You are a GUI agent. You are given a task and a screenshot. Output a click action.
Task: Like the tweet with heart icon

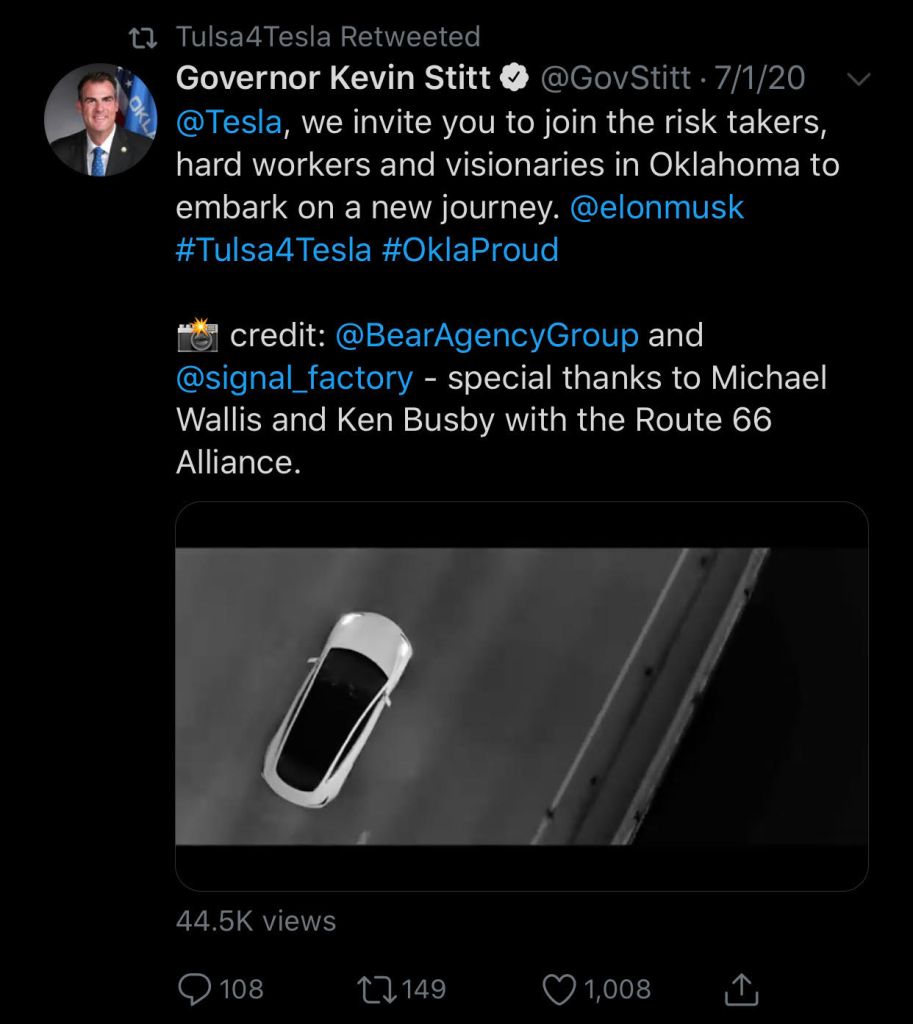(x=557, y=989)
